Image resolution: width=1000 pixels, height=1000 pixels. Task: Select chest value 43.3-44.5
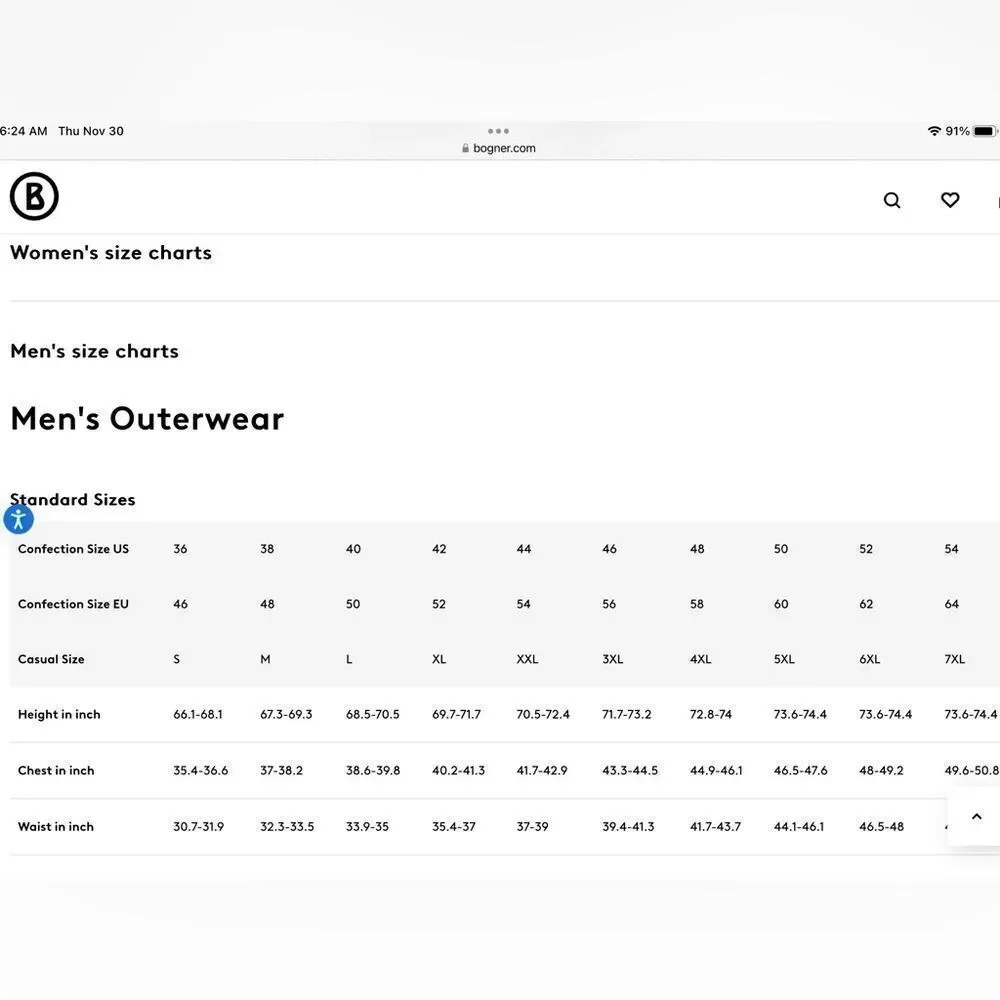pos(630,770)
